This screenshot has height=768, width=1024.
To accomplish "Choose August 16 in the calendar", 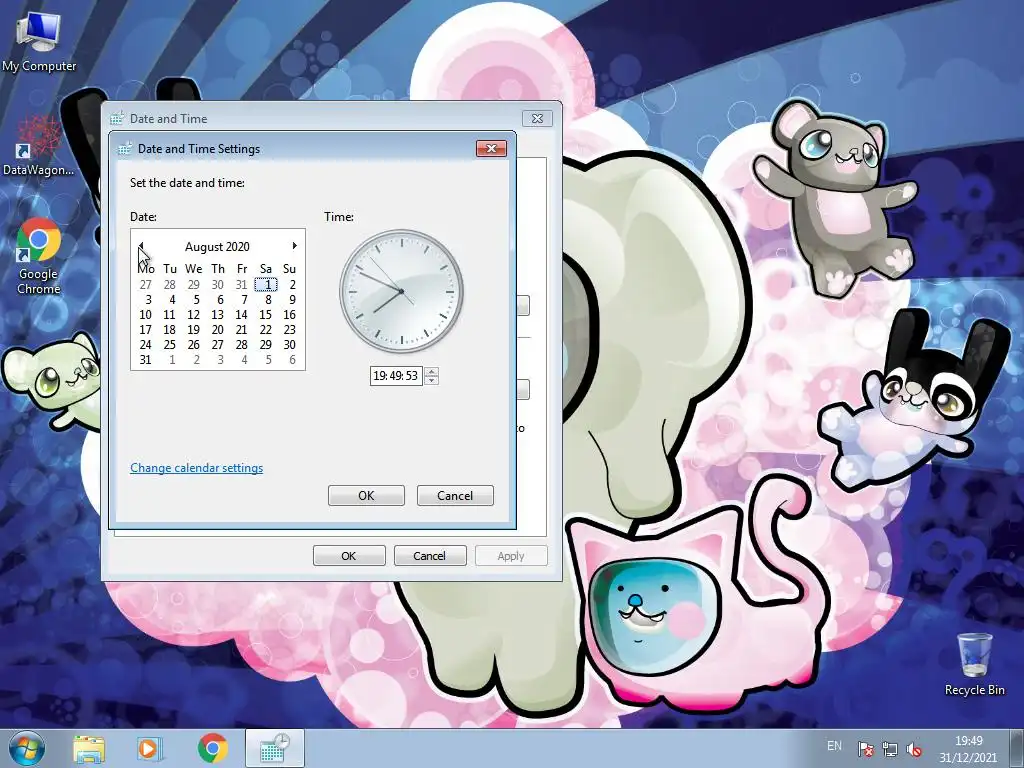I will click(x=290, y=315).
